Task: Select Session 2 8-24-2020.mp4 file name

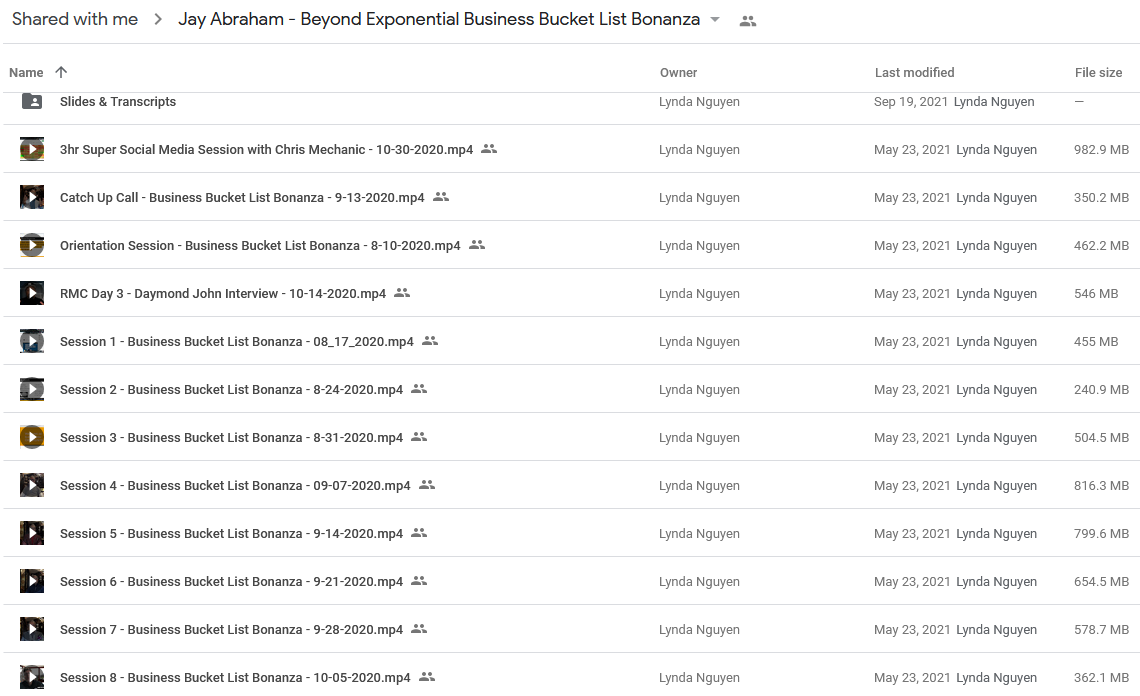Action: (x=231, y=390)
